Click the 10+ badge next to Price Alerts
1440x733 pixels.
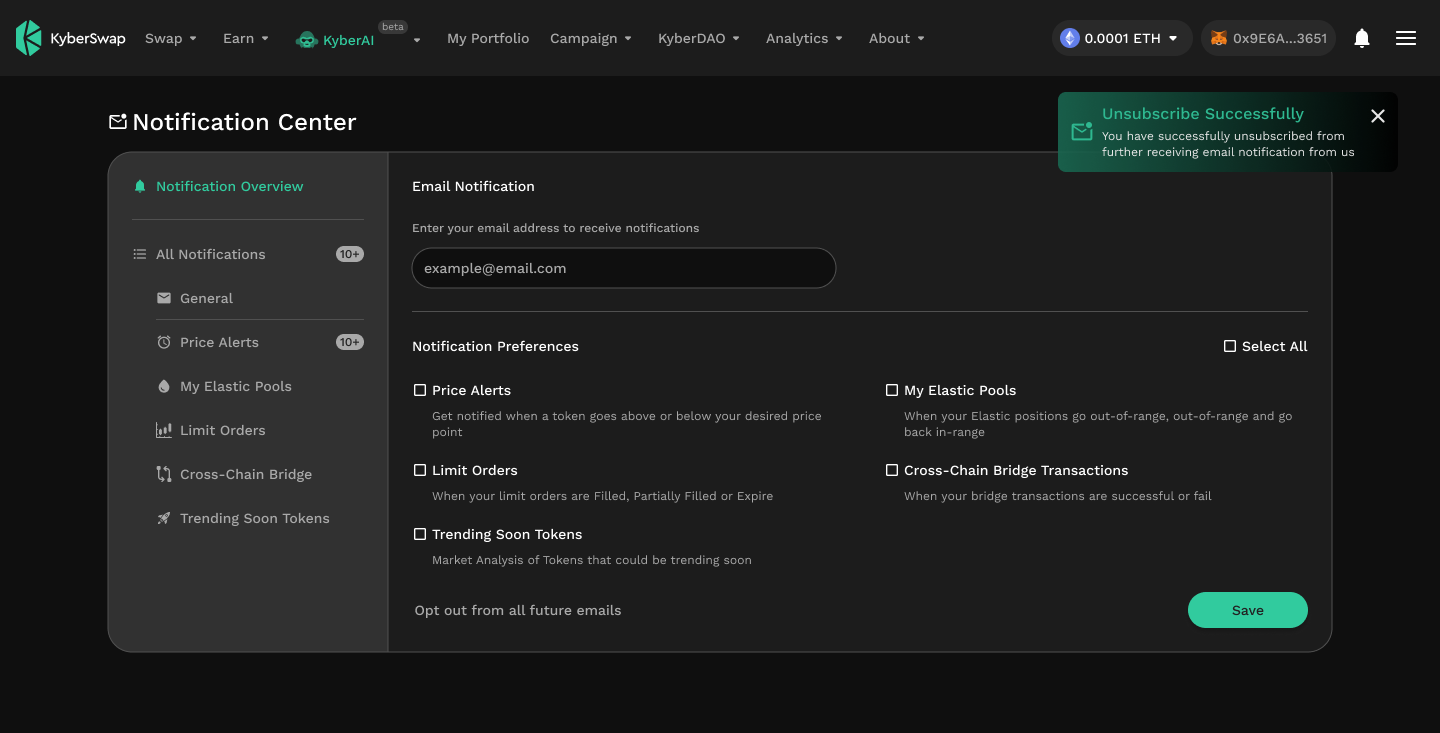point(350,342)
